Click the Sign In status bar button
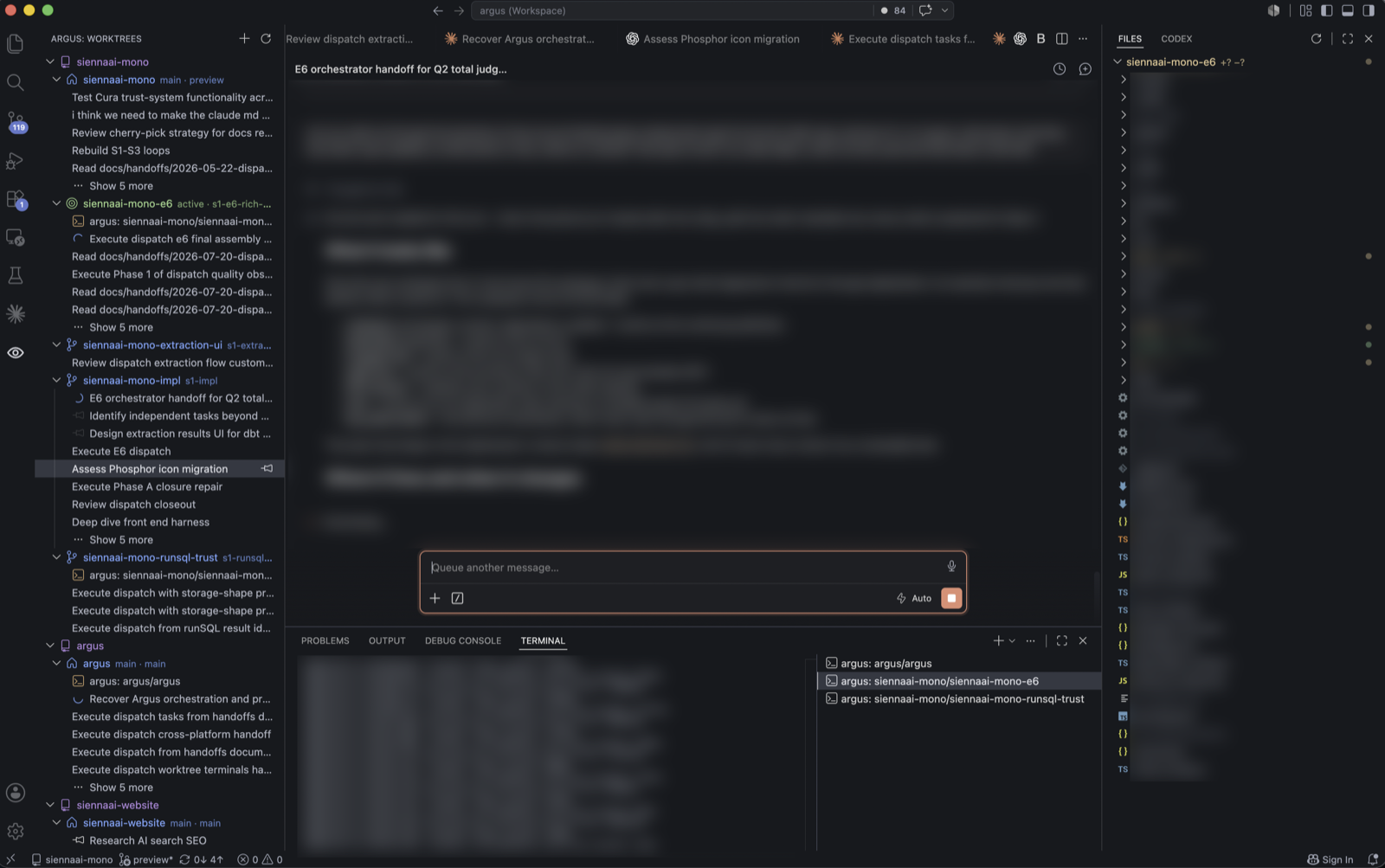 pos(1330,859)
